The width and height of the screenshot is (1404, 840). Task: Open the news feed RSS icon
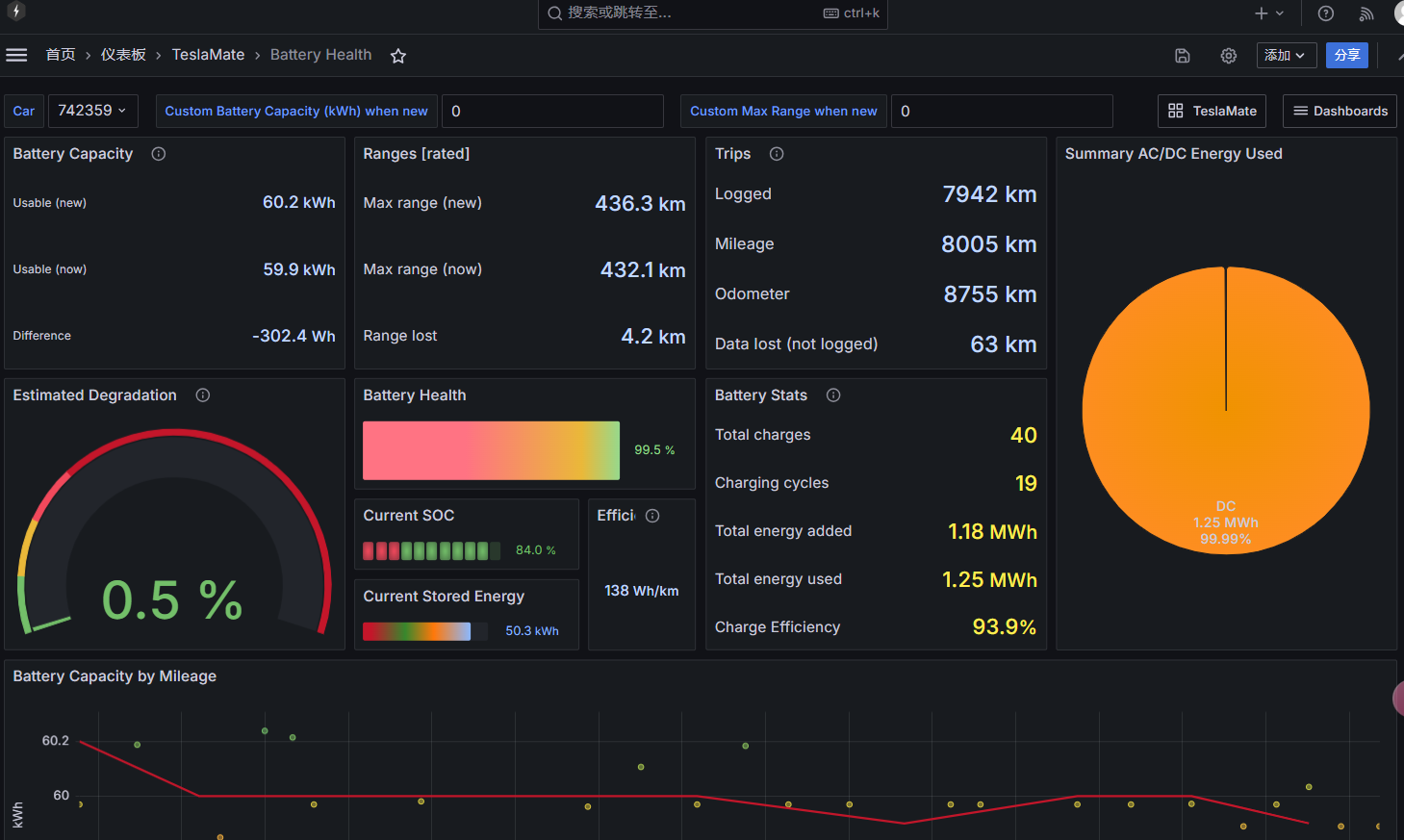[x=1366, y=13]
